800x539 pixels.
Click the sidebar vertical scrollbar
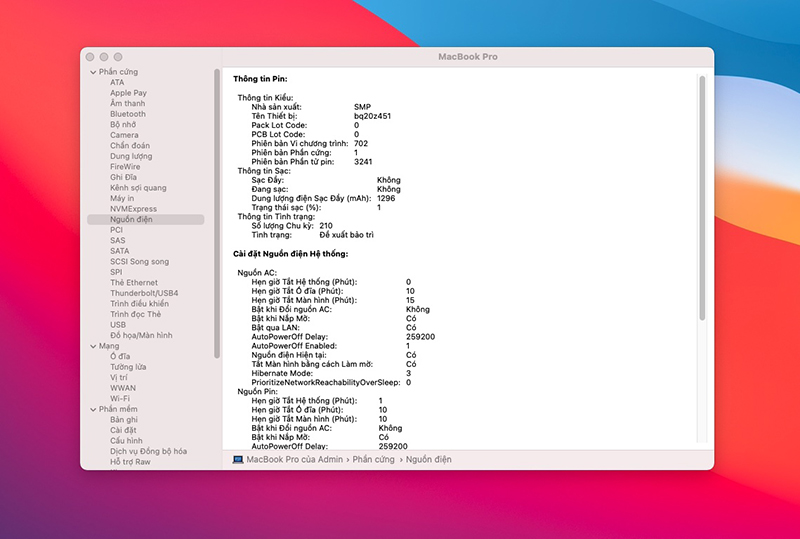pos(217,213)
